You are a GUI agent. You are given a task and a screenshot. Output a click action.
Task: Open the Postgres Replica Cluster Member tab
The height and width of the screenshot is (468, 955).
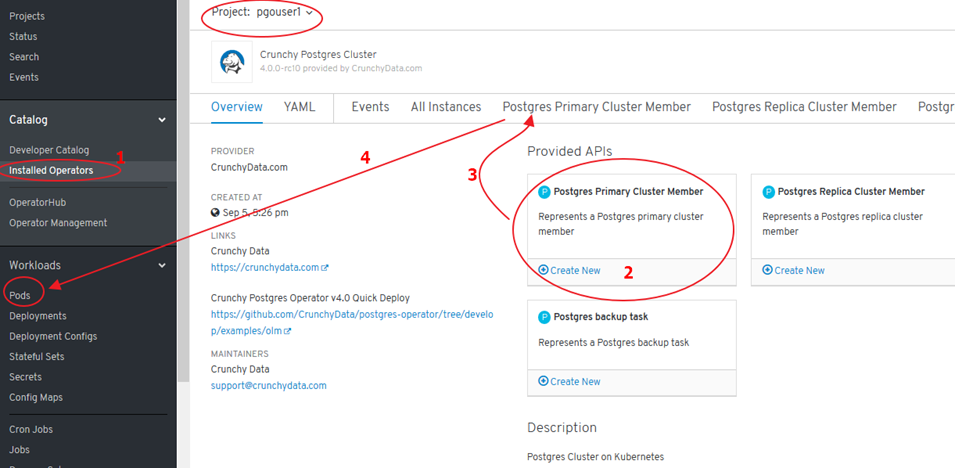coord(805,107)
